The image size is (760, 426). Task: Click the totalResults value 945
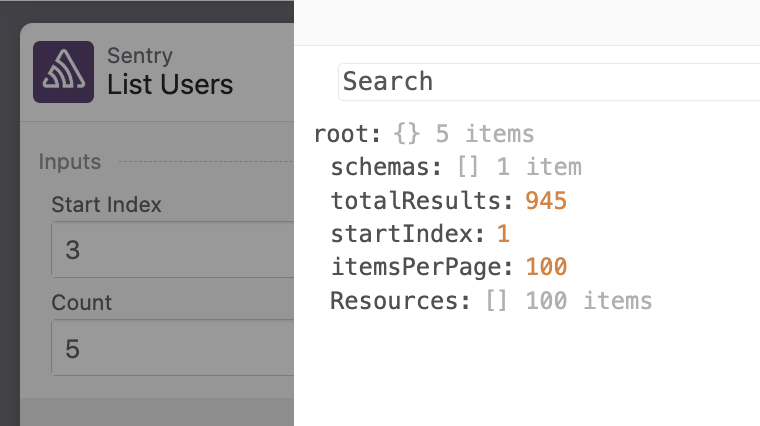click(546, 201)
